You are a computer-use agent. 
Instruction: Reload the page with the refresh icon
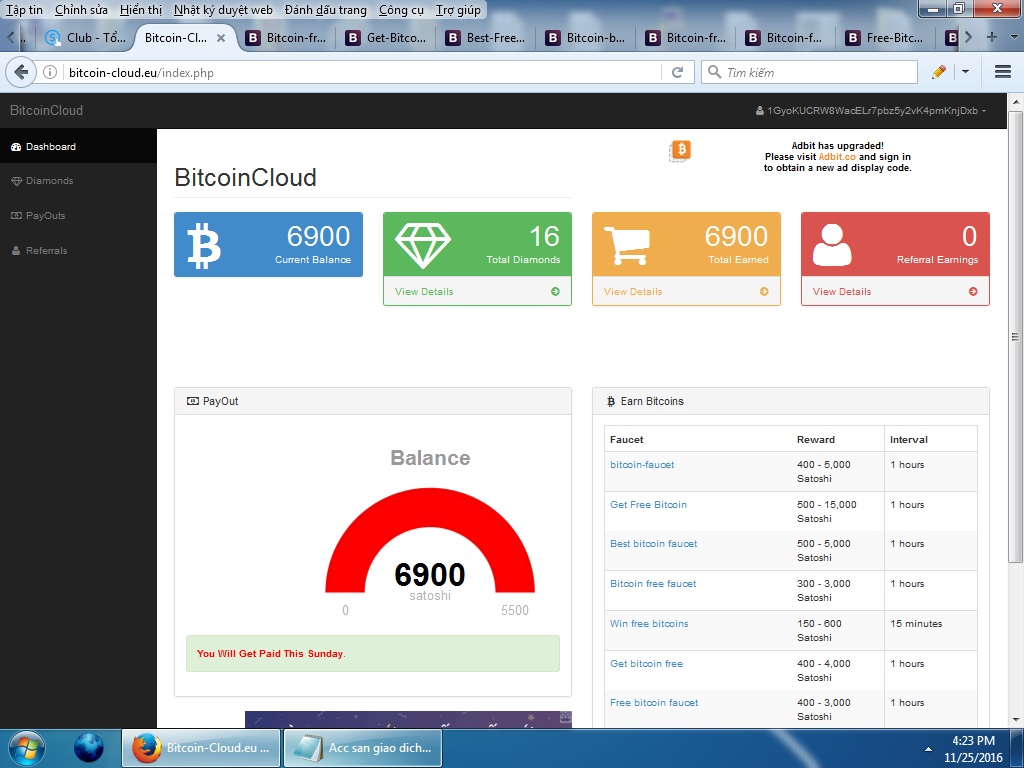pyautogui.click(x=677, y=72)
